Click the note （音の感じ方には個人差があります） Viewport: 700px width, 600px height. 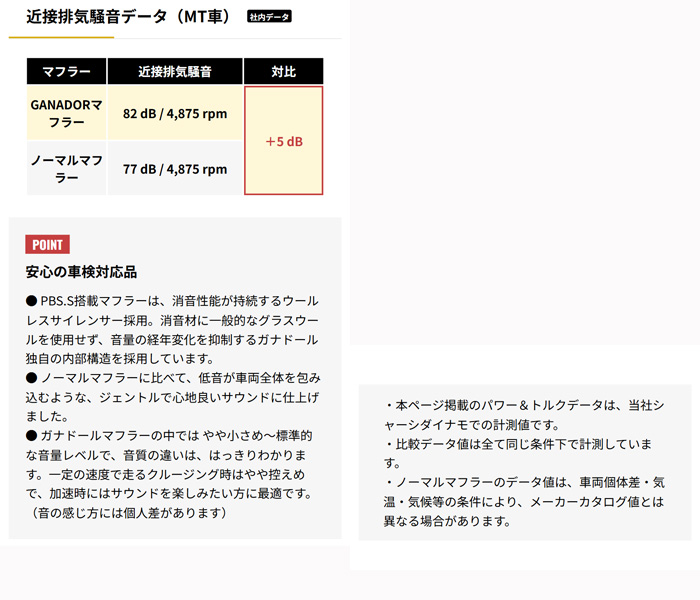pyautogui.click(x=128, y=513)
